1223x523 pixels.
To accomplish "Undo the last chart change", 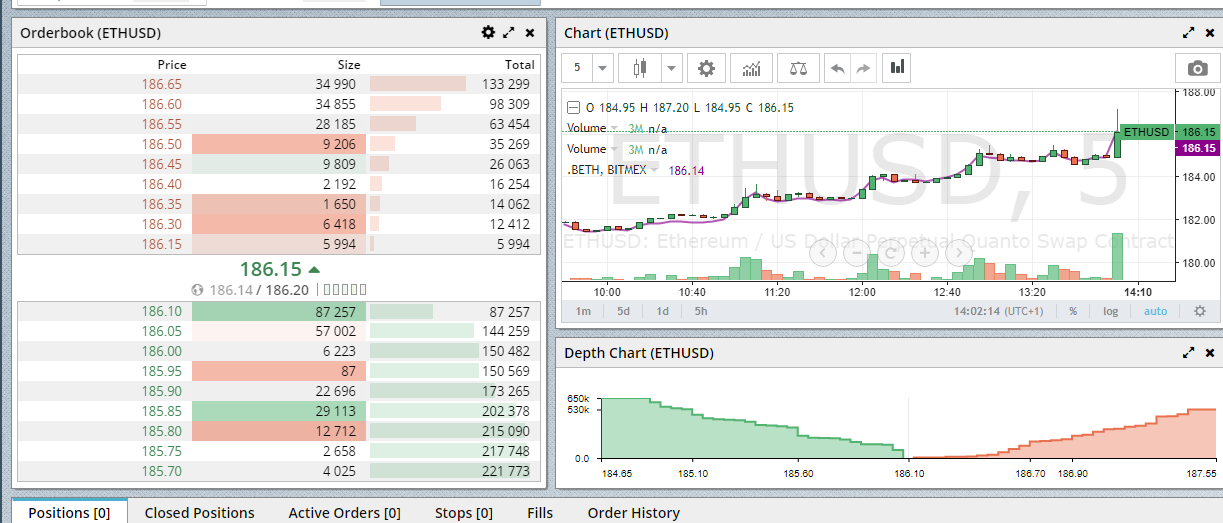I will click(837, 68).
